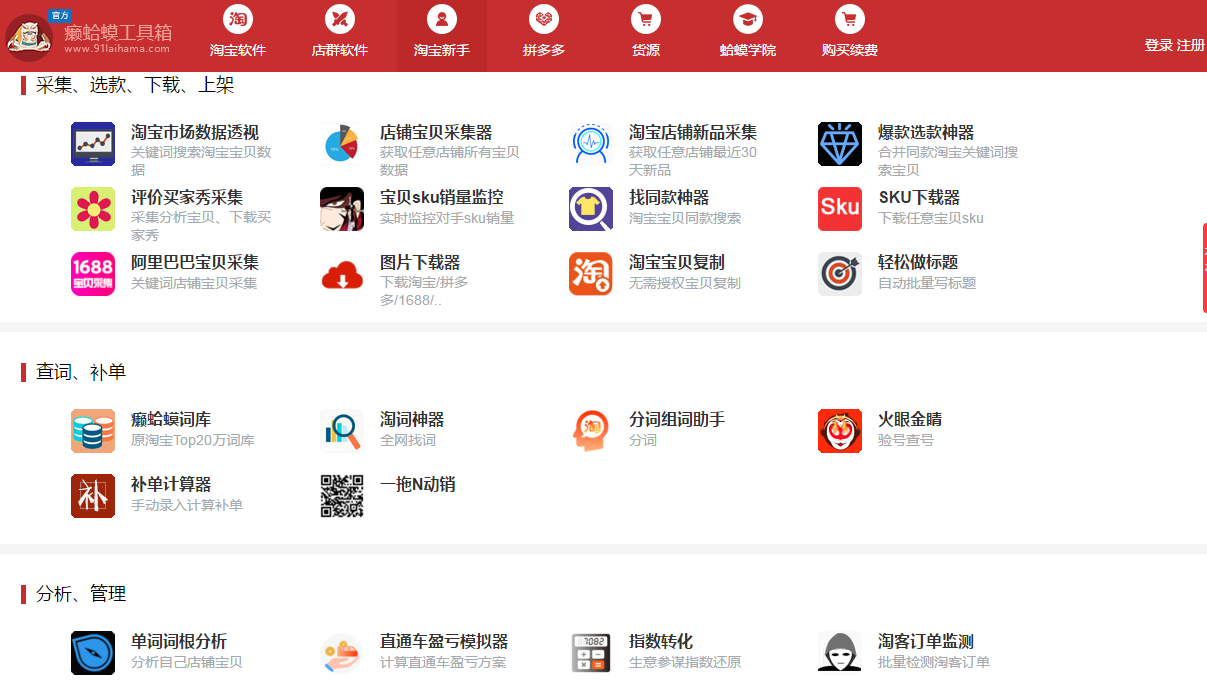Click the 淘词神器 search chart icon
This screenshot has width=1207, height=687.
tap(342, 431)
